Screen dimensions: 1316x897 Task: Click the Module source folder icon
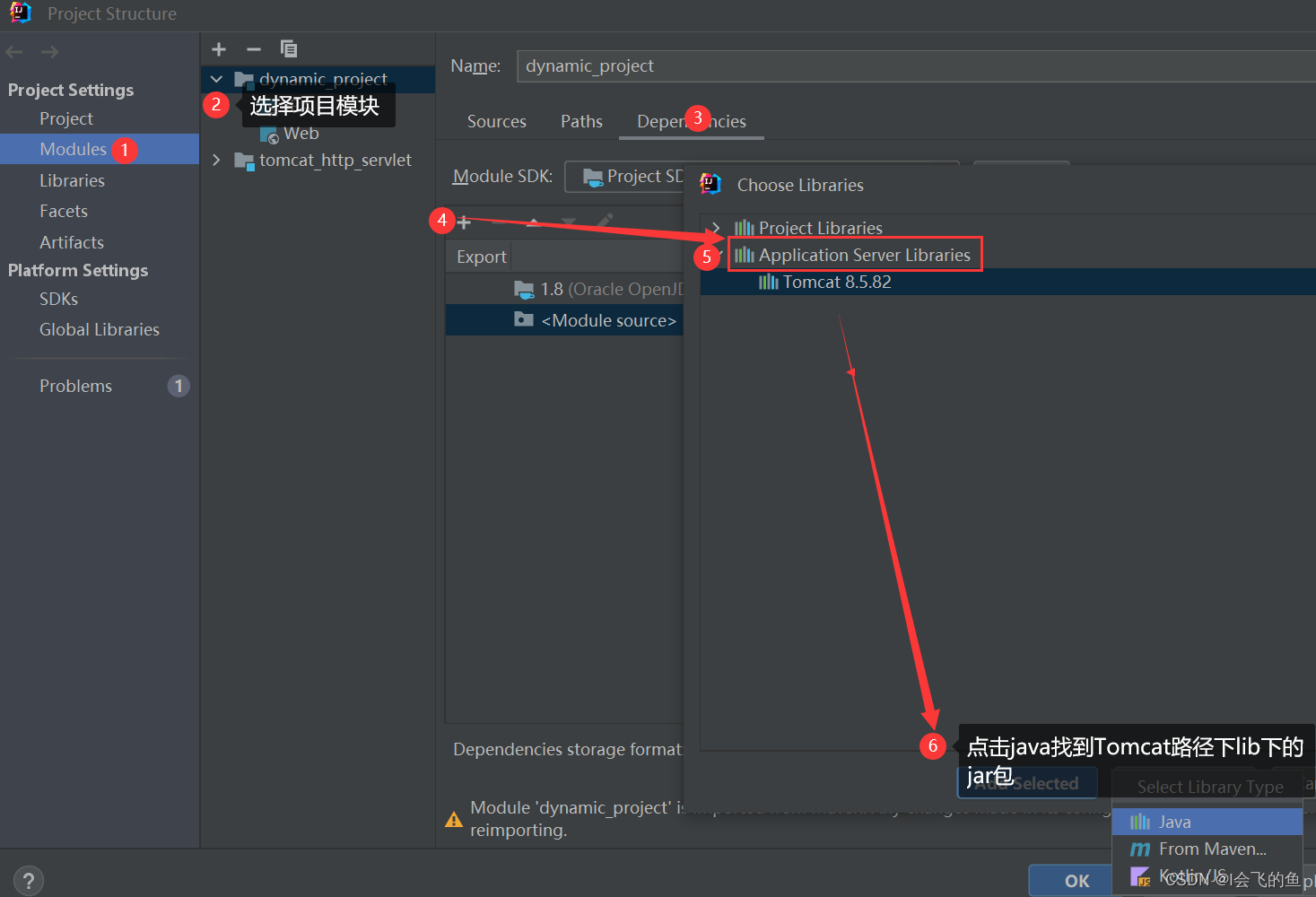point(524,319)
